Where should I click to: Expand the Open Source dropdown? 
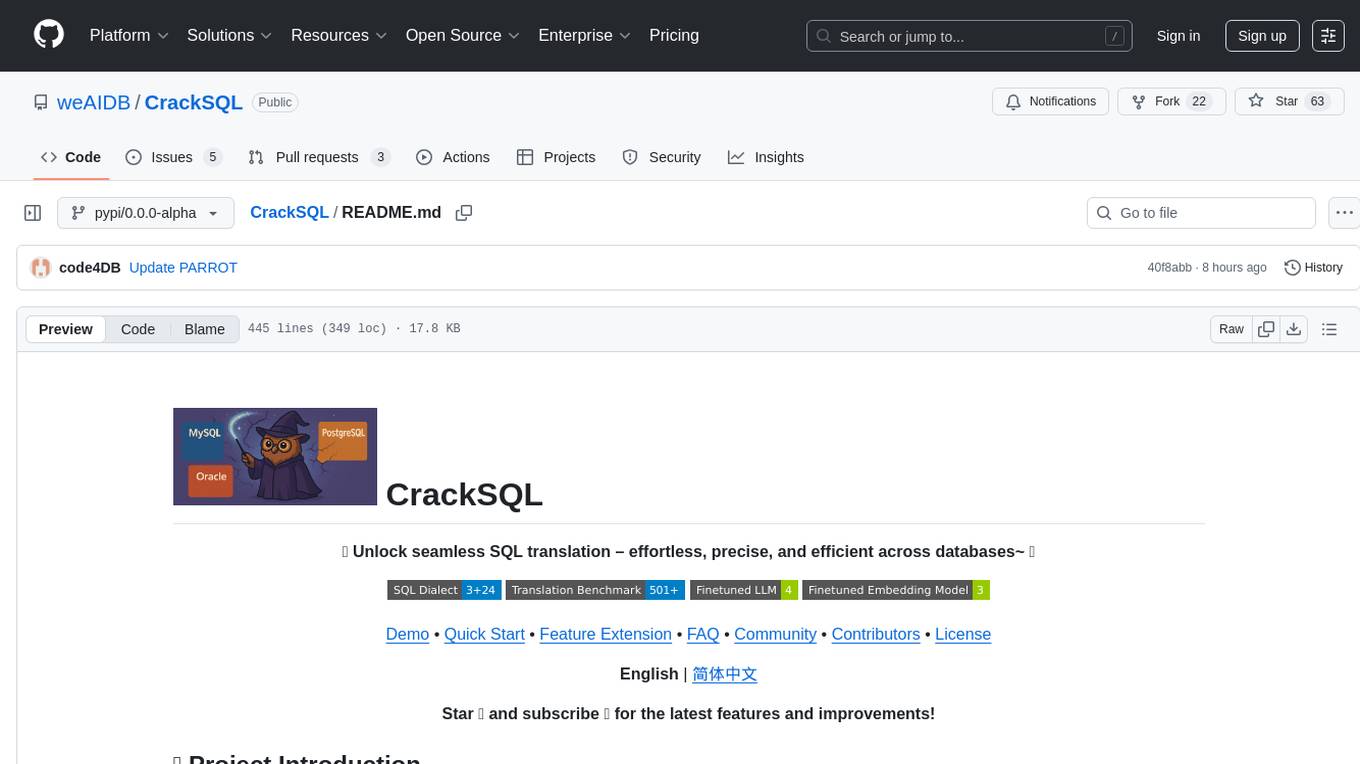[x=462, y=35]
